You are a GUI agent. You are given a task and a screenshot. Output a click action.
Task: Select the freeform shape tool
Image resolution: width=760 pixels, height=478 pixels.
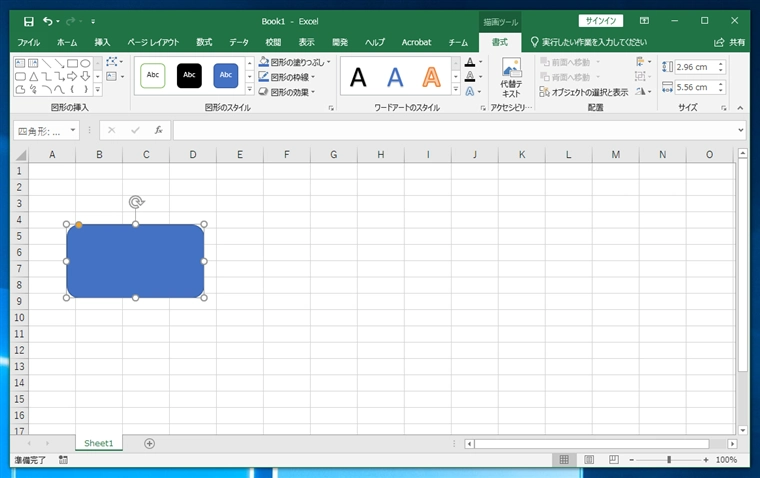coord(20,89)
